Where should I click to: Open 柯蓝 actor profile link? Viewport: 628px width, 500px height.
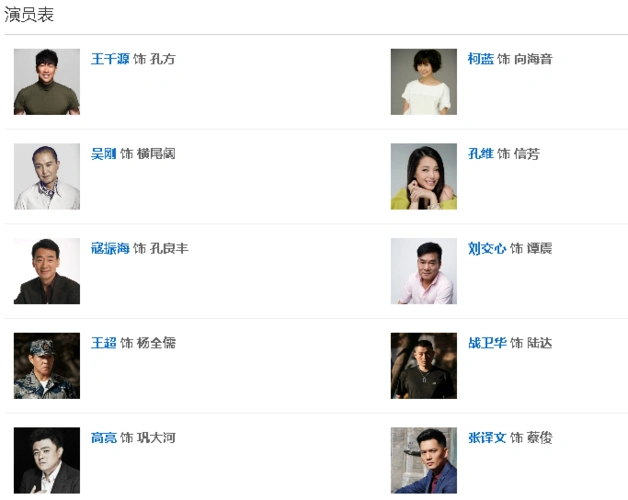click(x=480, y=59)
